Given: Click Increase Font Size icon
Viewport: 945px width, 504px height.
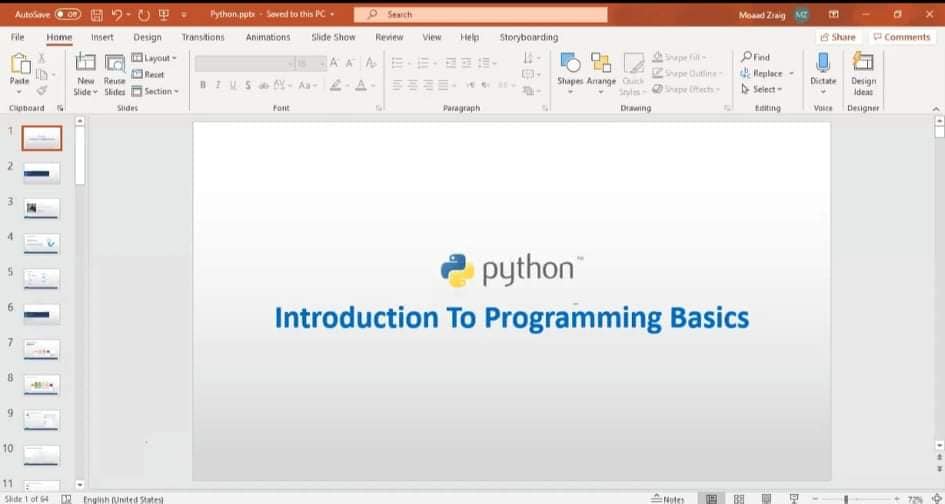Looking at the screenshot, I should 333,63.
